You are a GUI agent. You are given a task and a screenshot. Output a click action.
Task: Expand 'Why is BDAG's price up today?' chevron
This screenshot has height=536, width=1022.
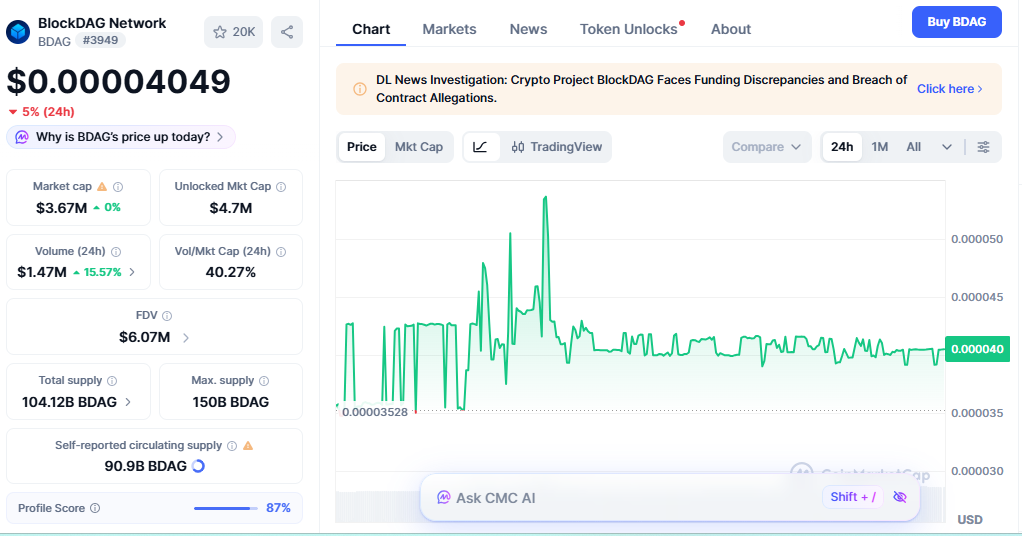220,137
